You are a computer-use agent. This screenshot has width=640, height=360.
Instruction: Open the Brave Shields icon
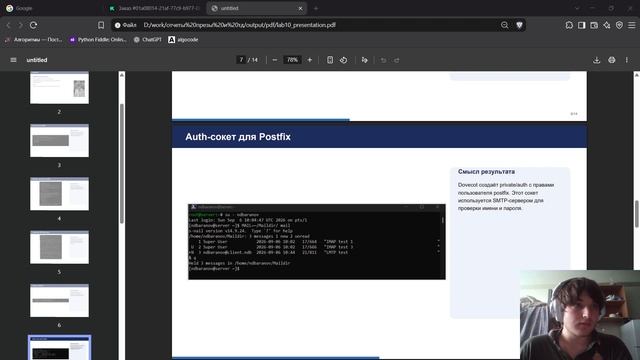(519, 25)
